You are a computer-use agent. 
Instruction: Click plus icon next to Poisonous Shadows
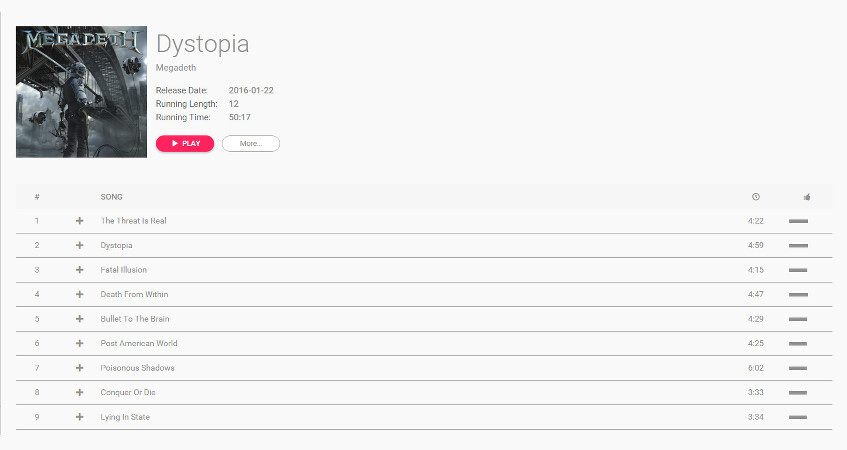pyautogui.click(x=79, y=368)
